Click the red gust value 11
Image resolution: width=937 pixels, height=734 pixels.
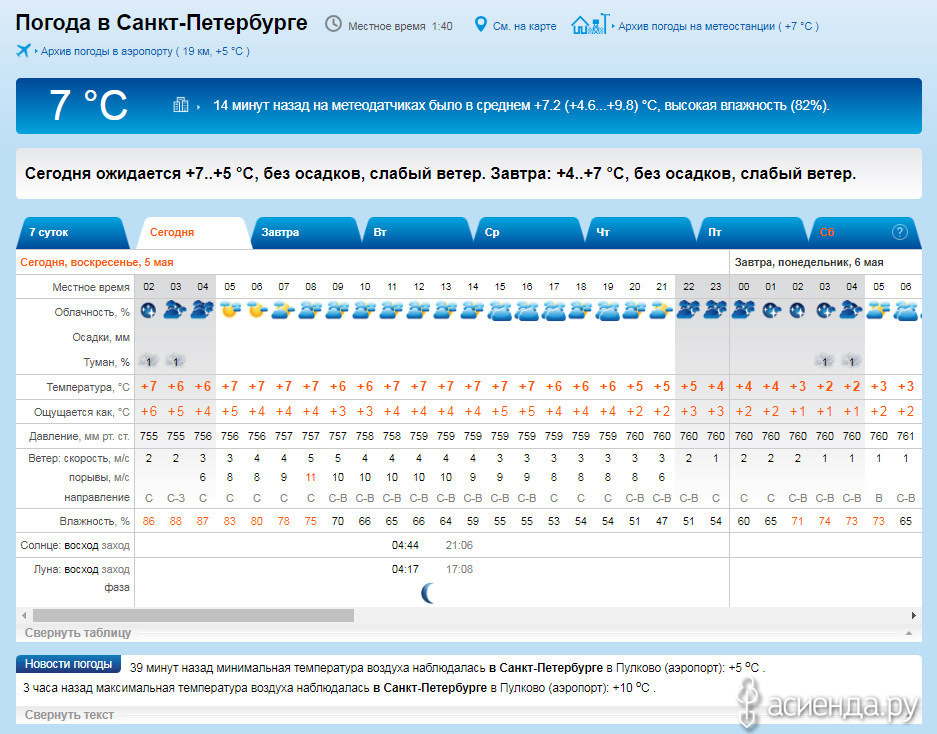tap(311, 478)
